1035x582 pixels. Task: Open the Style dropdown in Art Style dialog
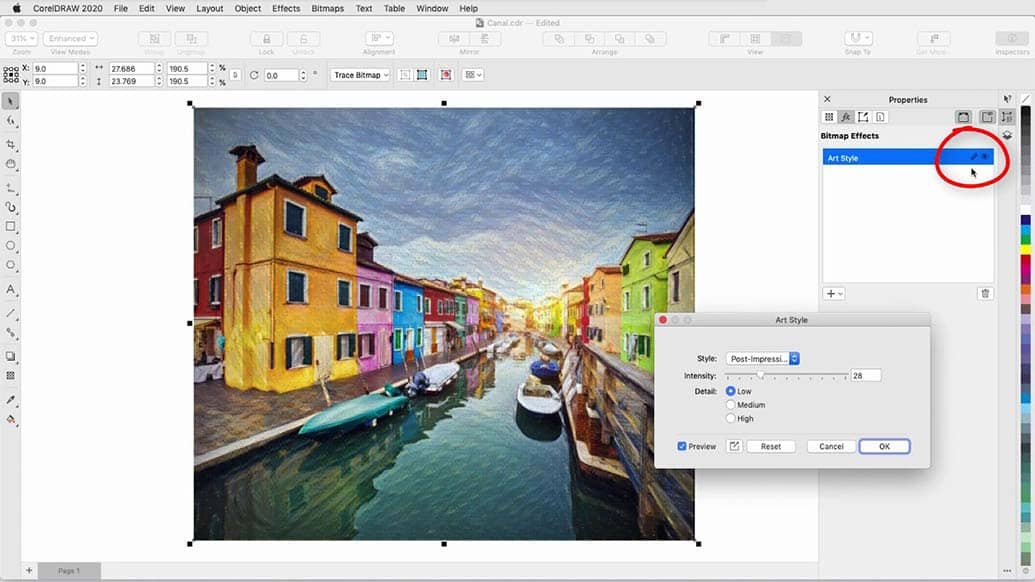tap(763, 358)
